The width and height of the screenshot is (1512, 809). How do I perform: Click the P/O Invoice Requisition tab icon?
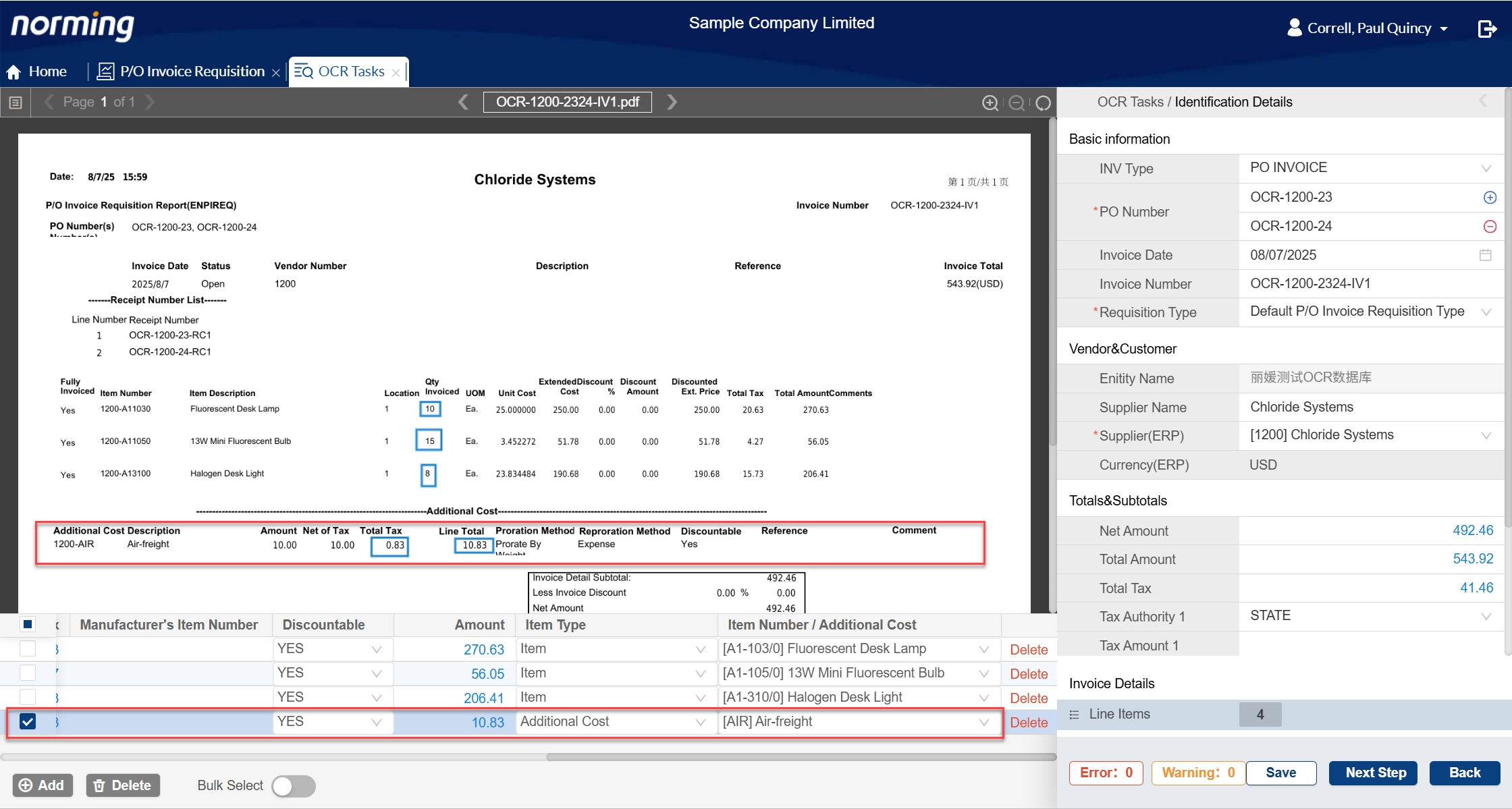106,72
